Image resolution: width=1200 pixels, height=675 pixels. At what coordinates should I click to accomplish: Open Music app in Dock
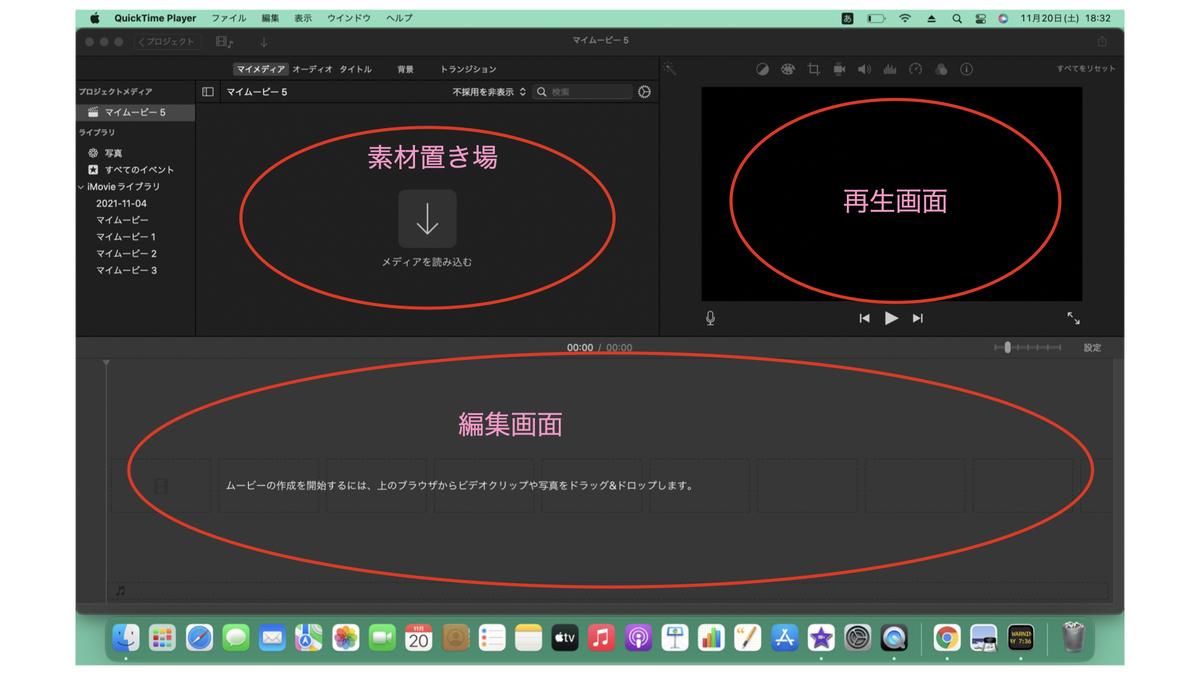point(601,637)
